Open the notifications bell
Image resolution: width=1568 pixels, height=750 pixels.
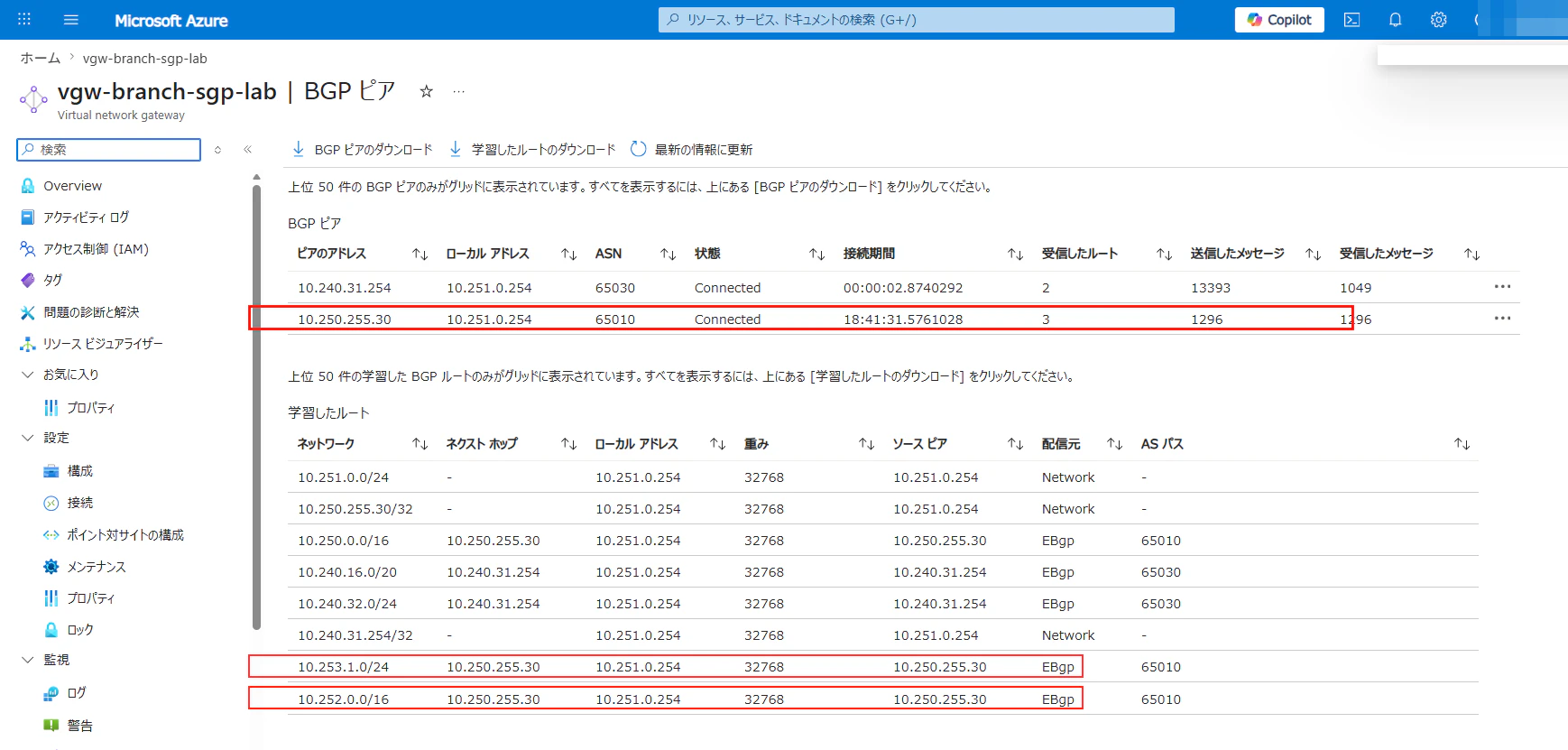1395,19
